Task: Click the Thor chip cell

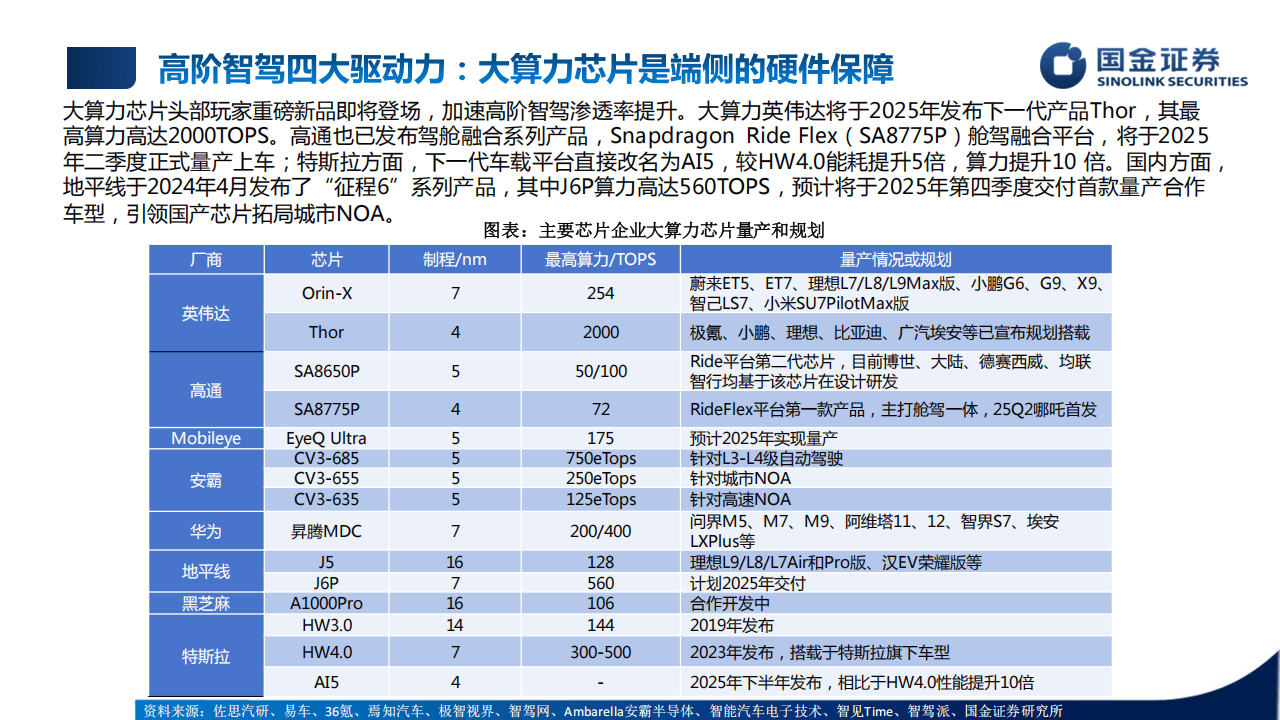Action: pos(326,332)
